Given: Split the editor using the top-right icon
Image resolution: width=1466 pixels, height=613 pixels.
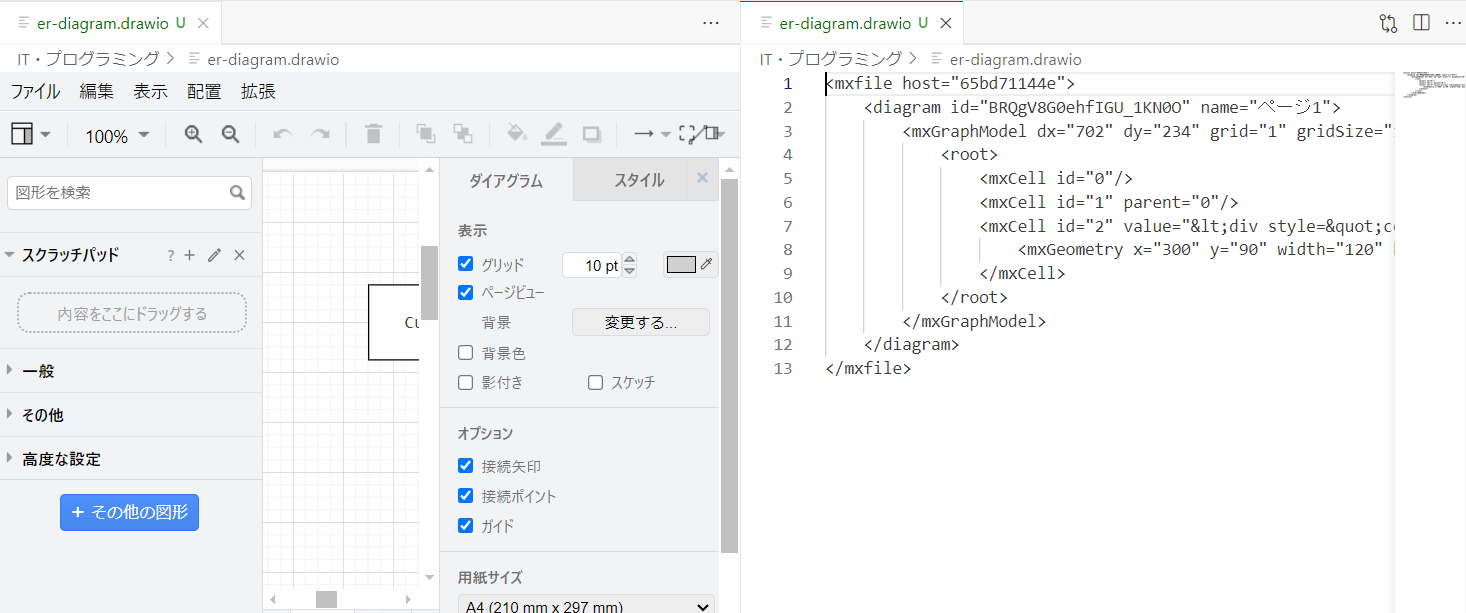Looking at the screenshot, I should point(1421,22).
